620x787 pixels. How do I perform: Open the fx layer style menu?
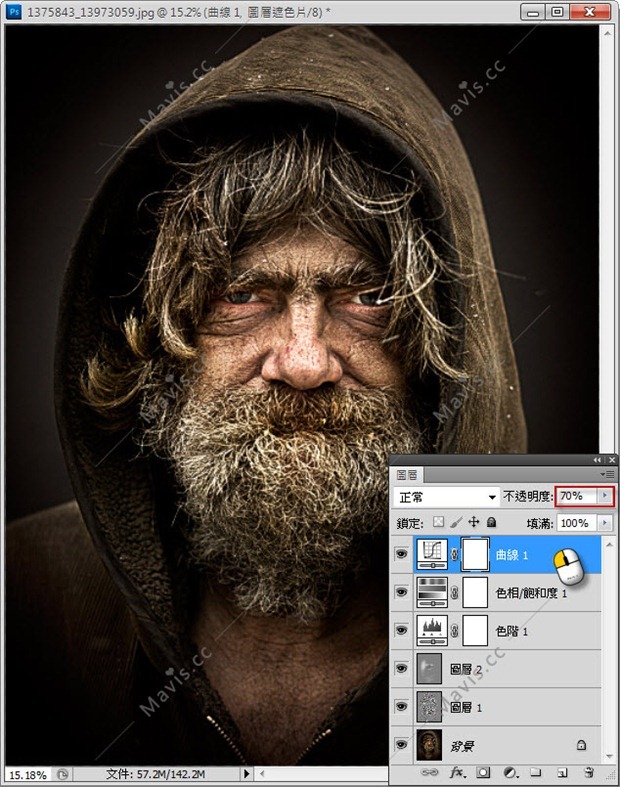tap(457, 772)
